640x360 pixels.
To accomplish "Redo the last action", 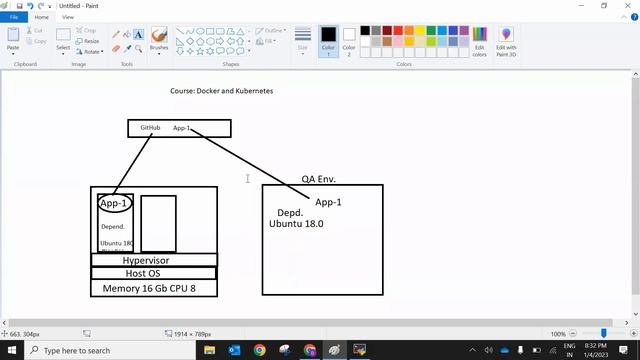I will [41, 6].
